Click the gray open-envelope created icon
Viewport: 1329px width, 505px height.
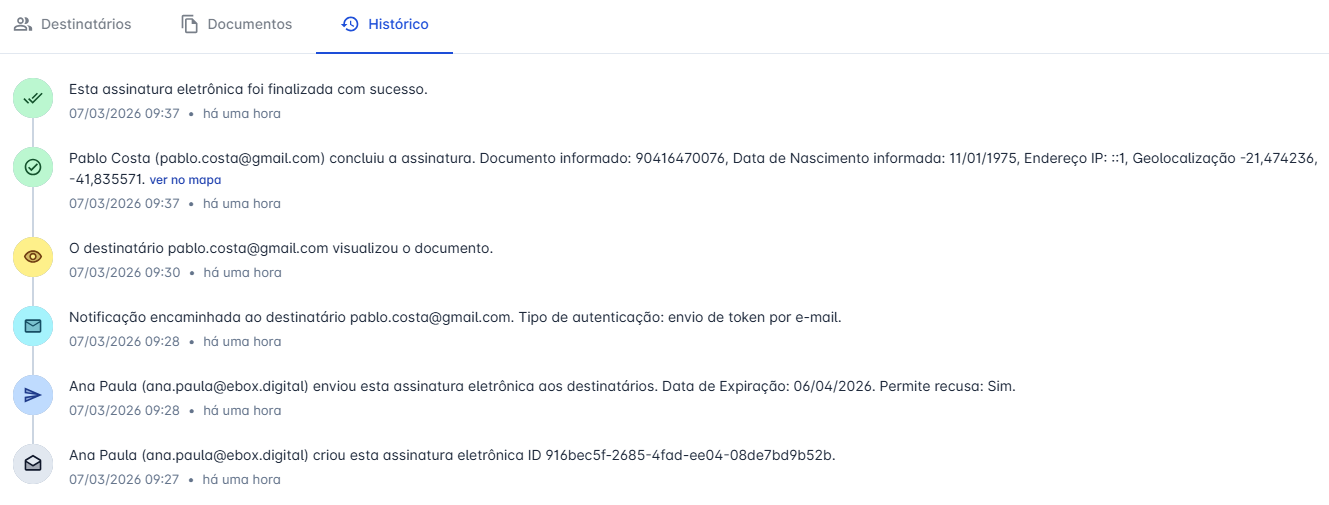click(x=33, y=464)
